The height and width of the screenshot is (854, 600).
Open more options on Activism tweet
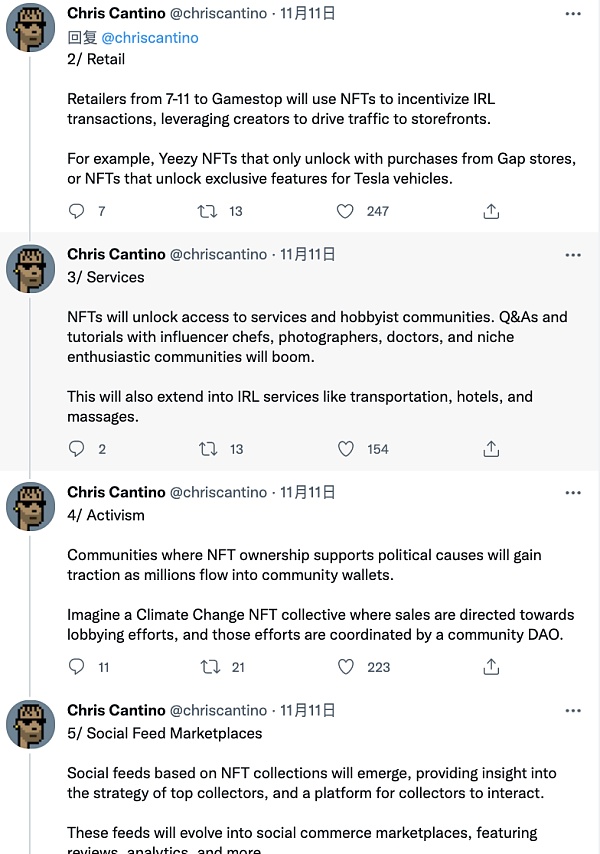coord(573,493)
